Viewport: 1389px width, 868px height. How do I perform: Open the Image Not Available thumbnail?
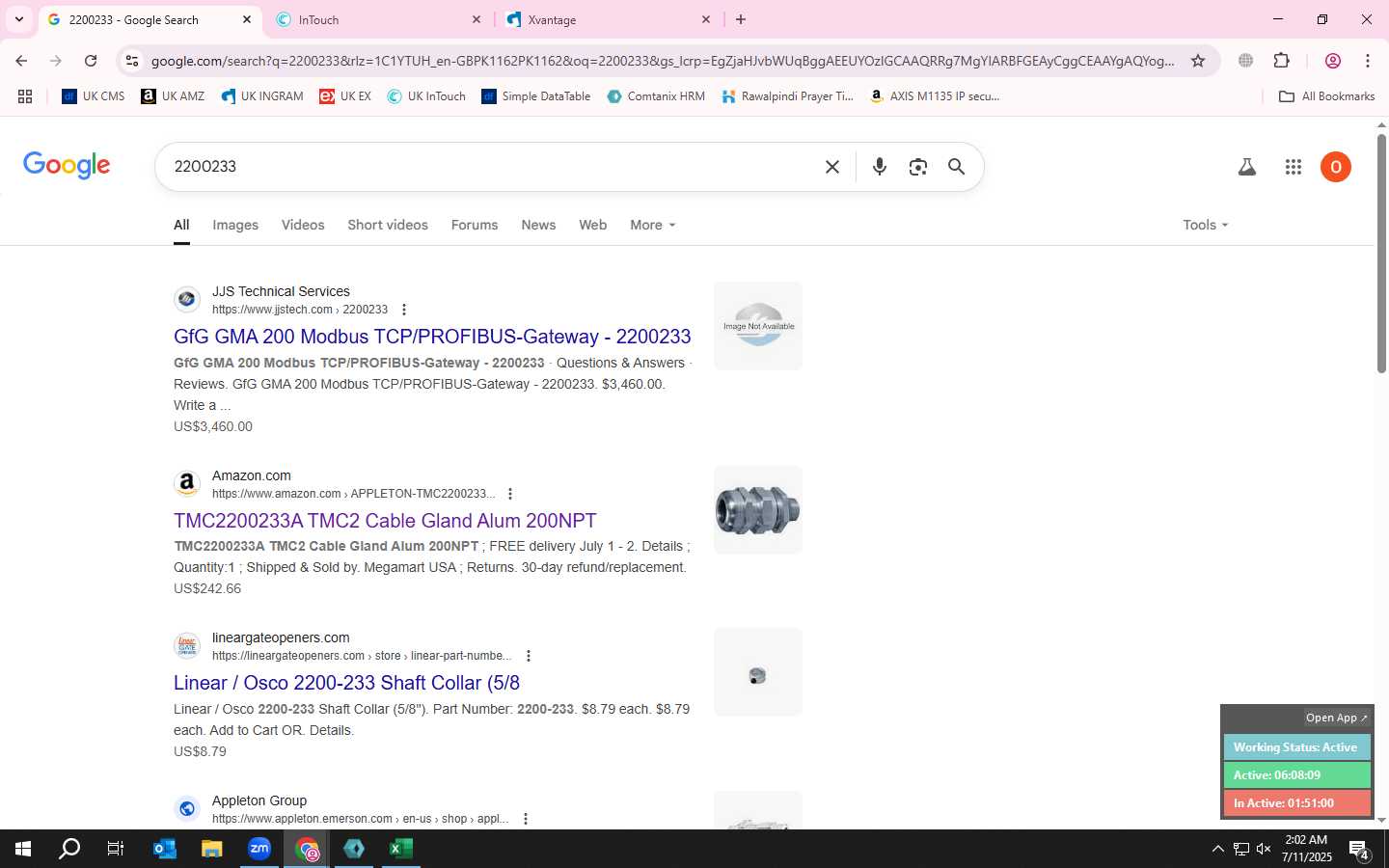[758, 326]
